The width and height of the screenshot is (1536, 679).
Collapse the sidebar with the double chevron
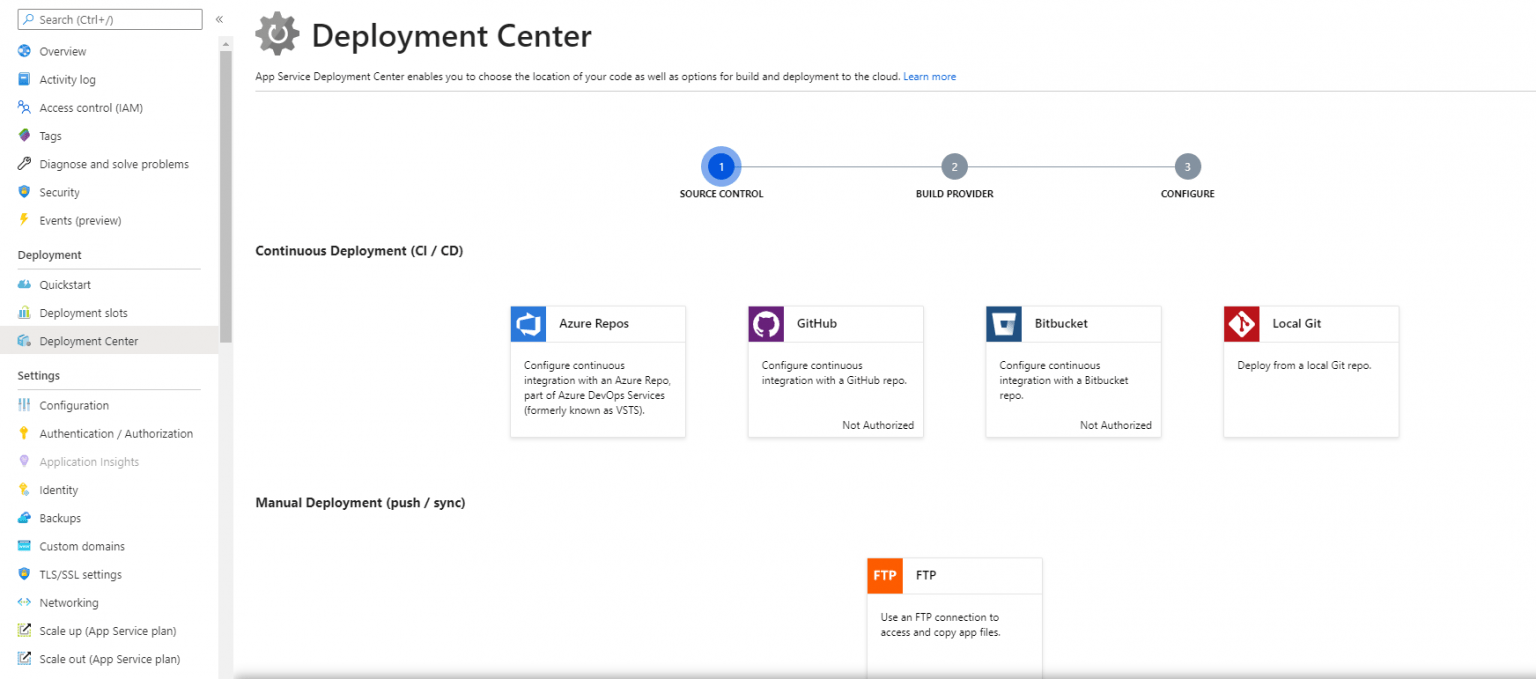tap(218, 18)
